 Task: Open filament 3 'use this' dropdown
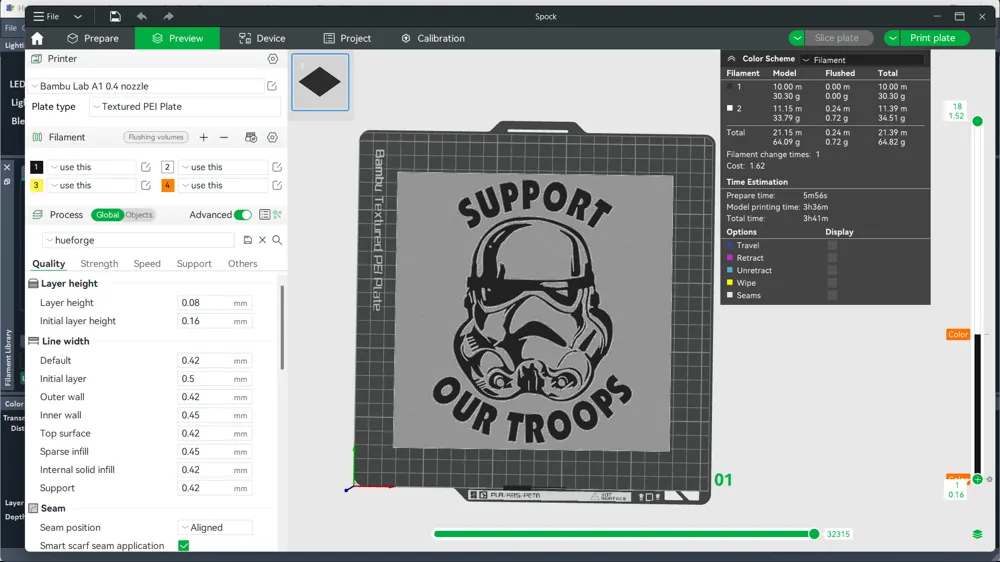[x=92, y=186]
